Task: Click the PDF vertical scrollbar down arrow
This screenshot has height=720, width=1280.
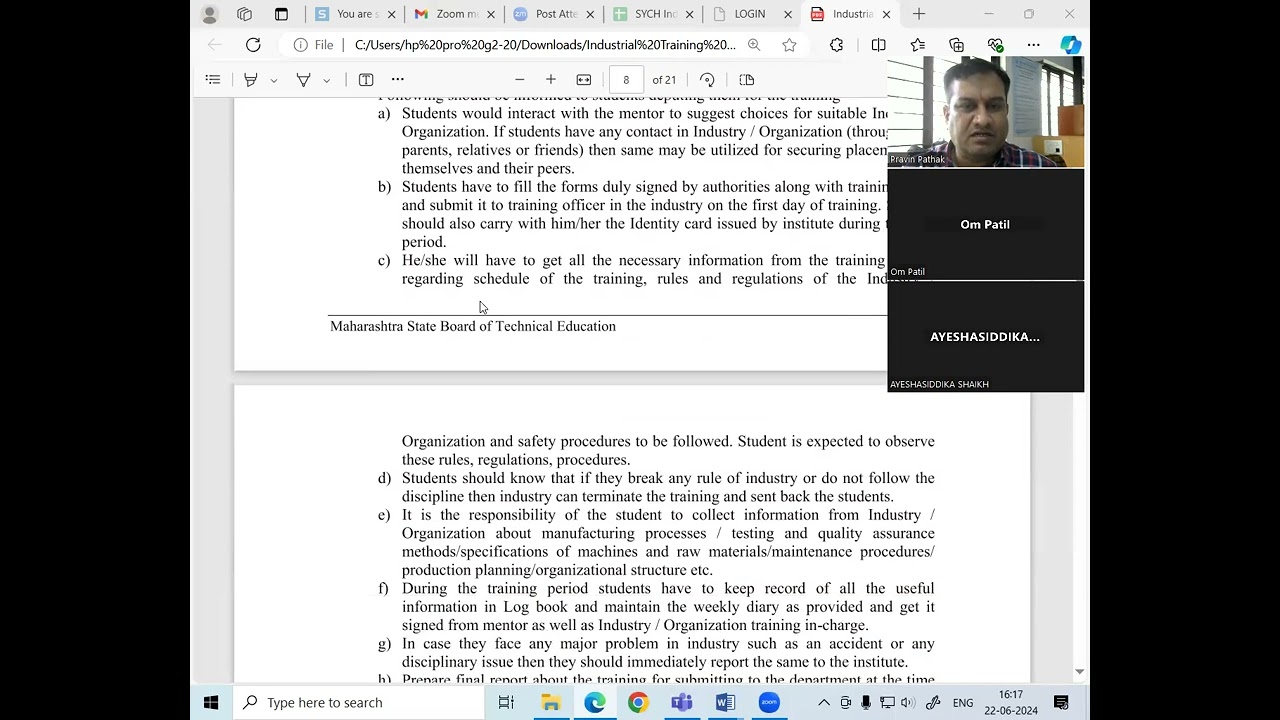Action: coord(1079,672)
